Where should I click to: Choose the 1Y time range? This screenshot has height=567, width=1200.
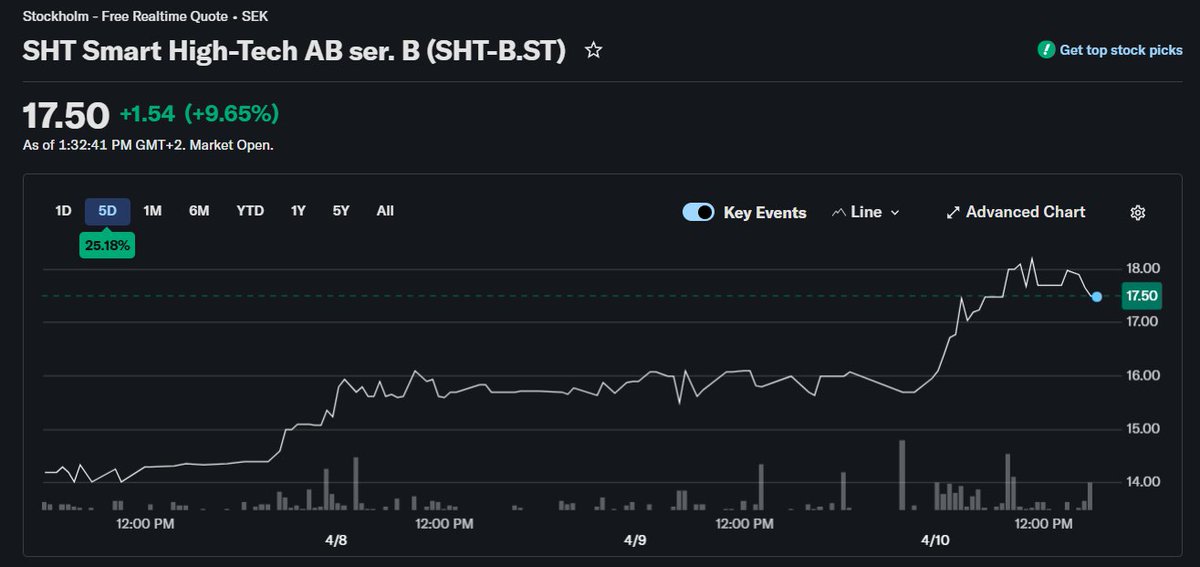[298, 211]
